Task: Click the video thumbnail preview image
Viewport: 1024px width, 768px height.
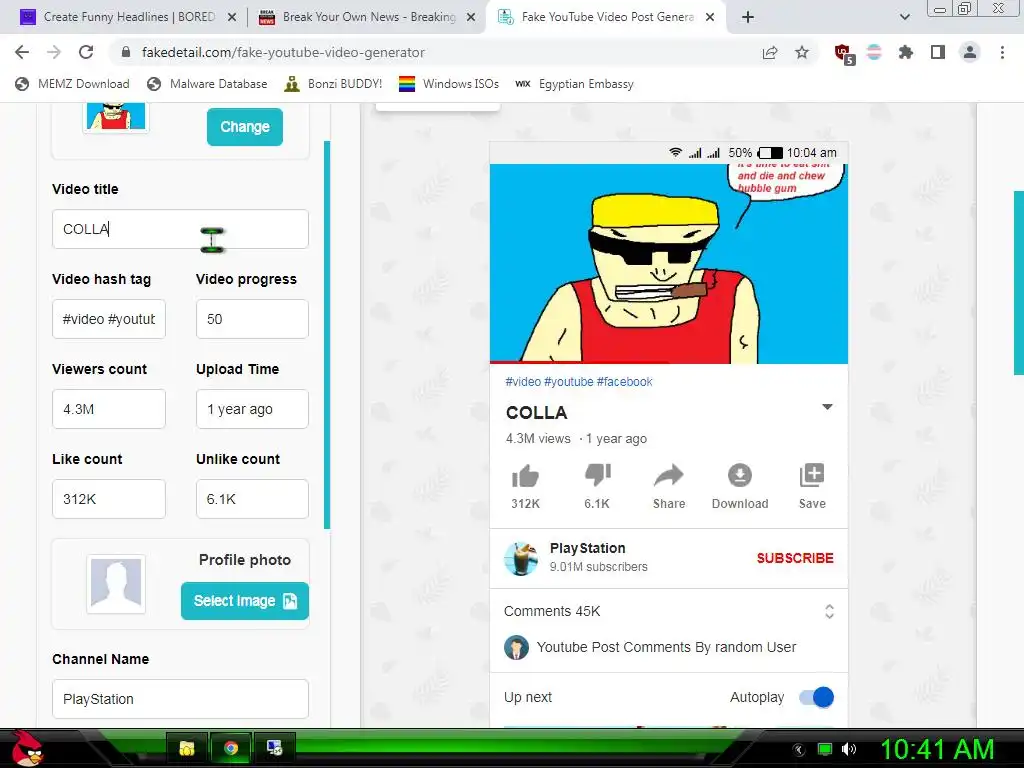Action: [669, 263]
